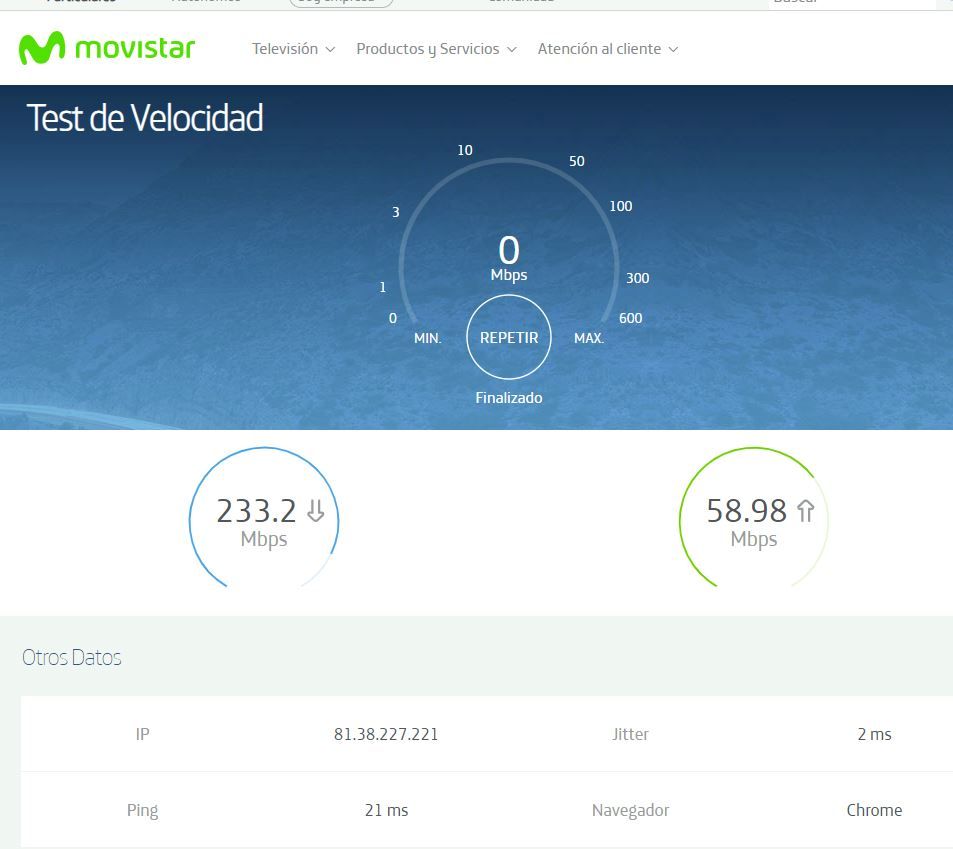Viewport: 953px width, 849px height.
Task: Expand the chevron next to Televisión
Action: 331,49
